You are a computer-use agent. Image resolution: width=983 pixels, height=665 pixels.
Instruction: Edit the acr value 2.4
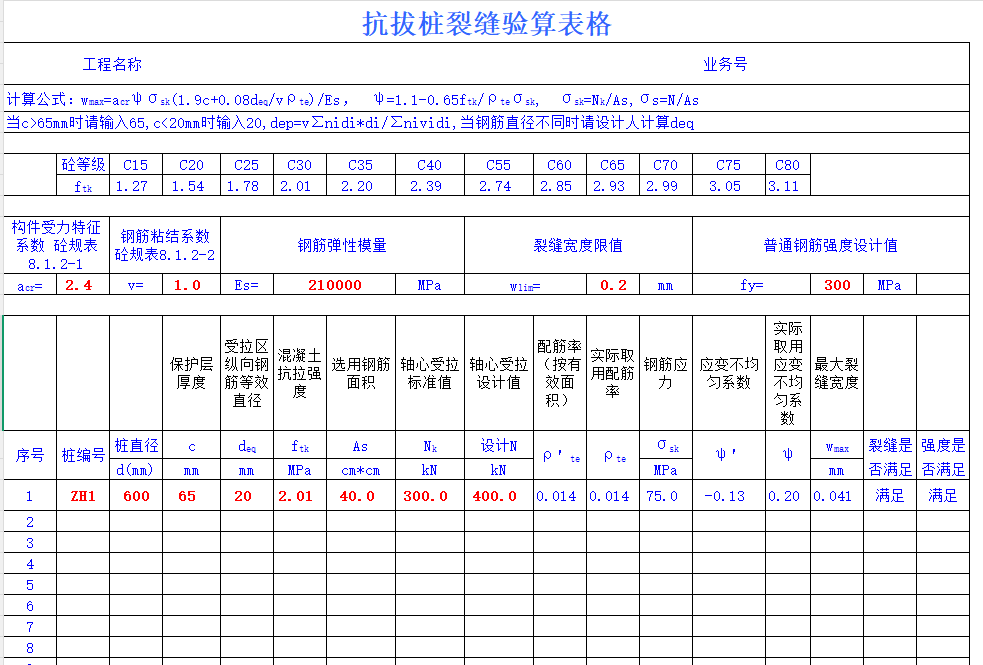pyautogui.click(x=83, y=285)
